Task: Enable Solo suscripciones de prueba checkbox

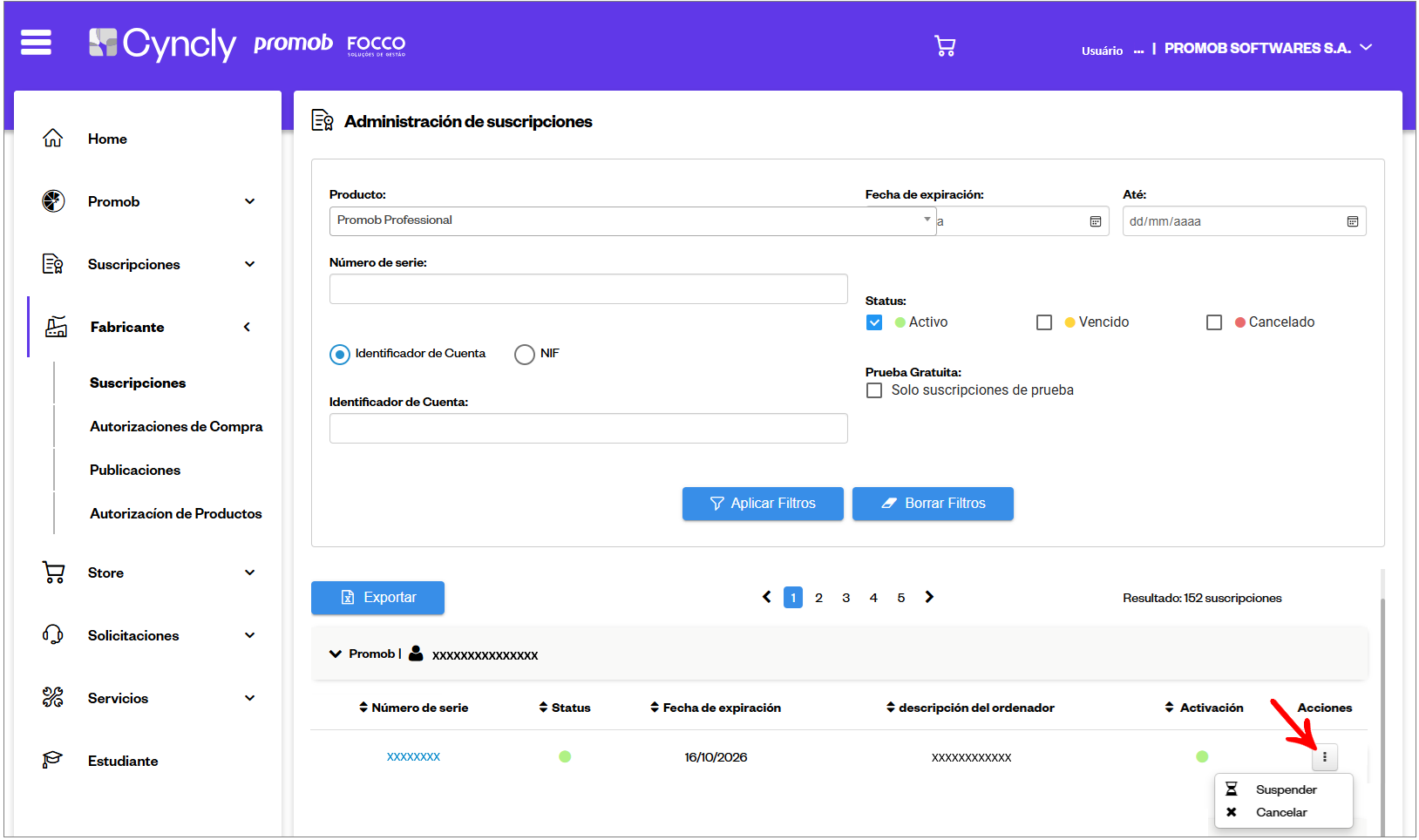Action: [x=874, y=390]
